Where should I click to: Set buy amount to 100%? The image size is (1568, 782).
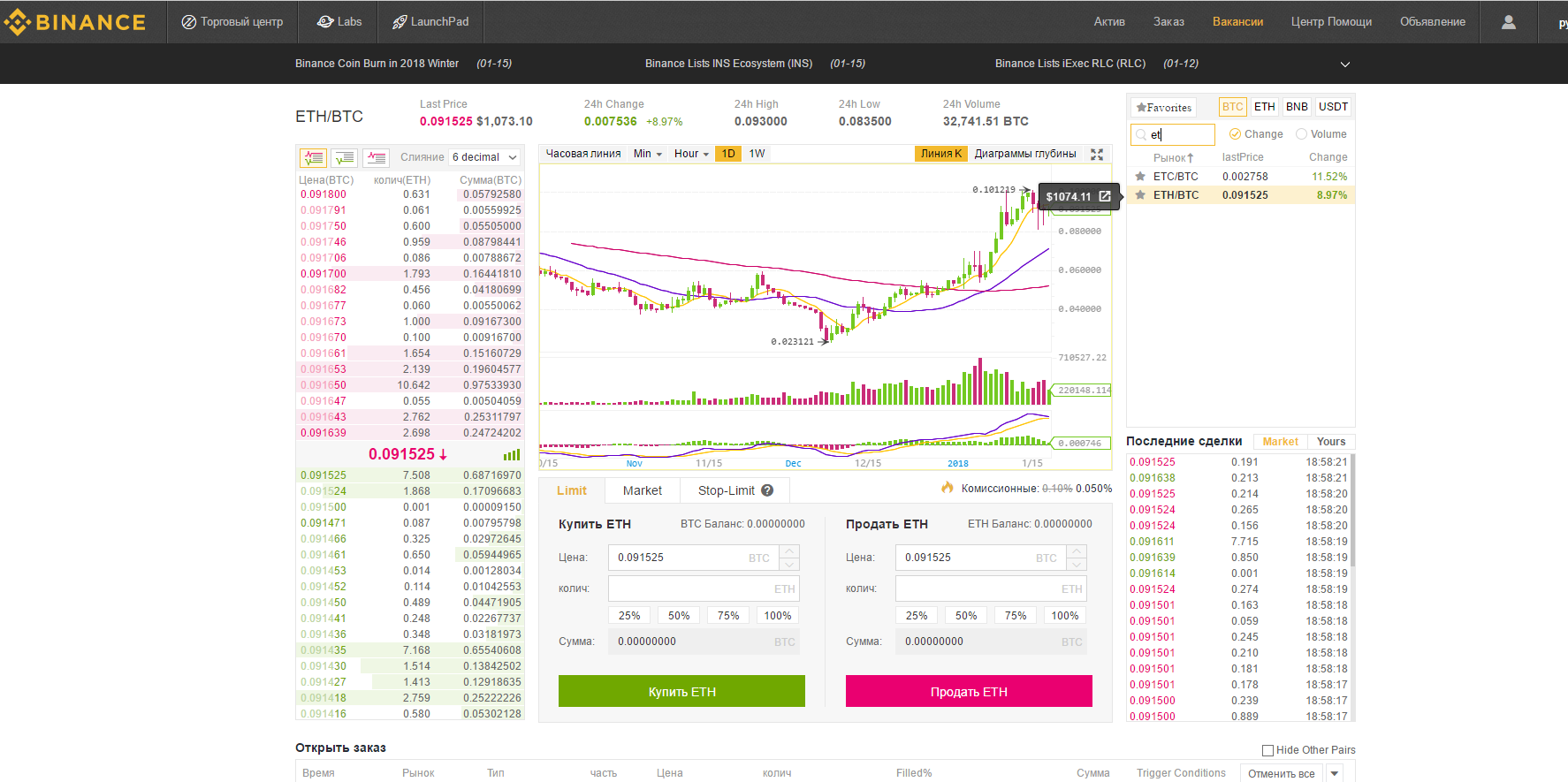(x=778, y=616)
